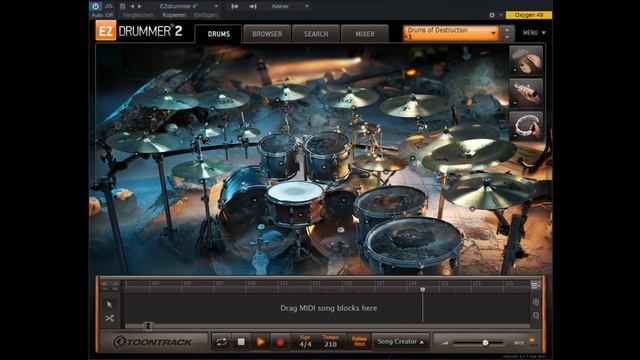Zoom out on the song track
The height and width of the screenshot is (360, 640).
point(536,315)
